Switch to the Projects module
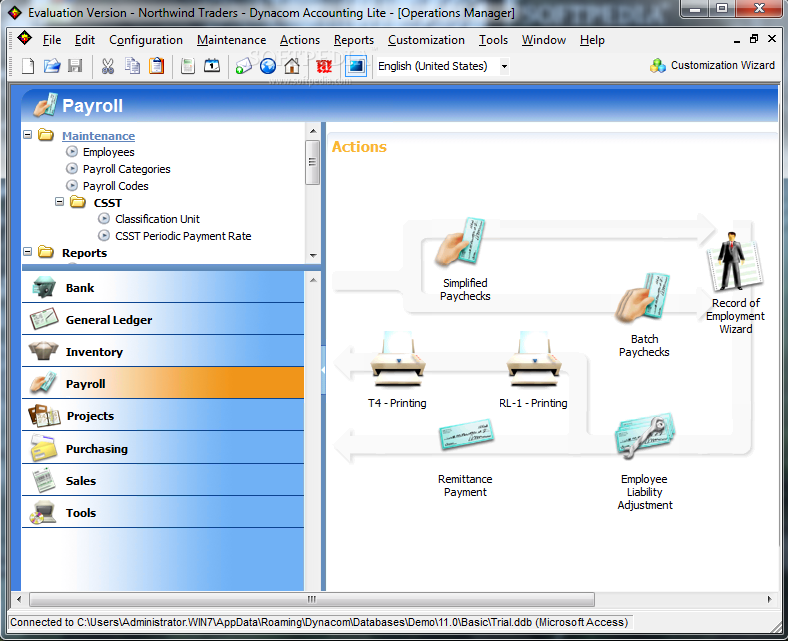Screen dimensions: 788x641 [163, 416]
